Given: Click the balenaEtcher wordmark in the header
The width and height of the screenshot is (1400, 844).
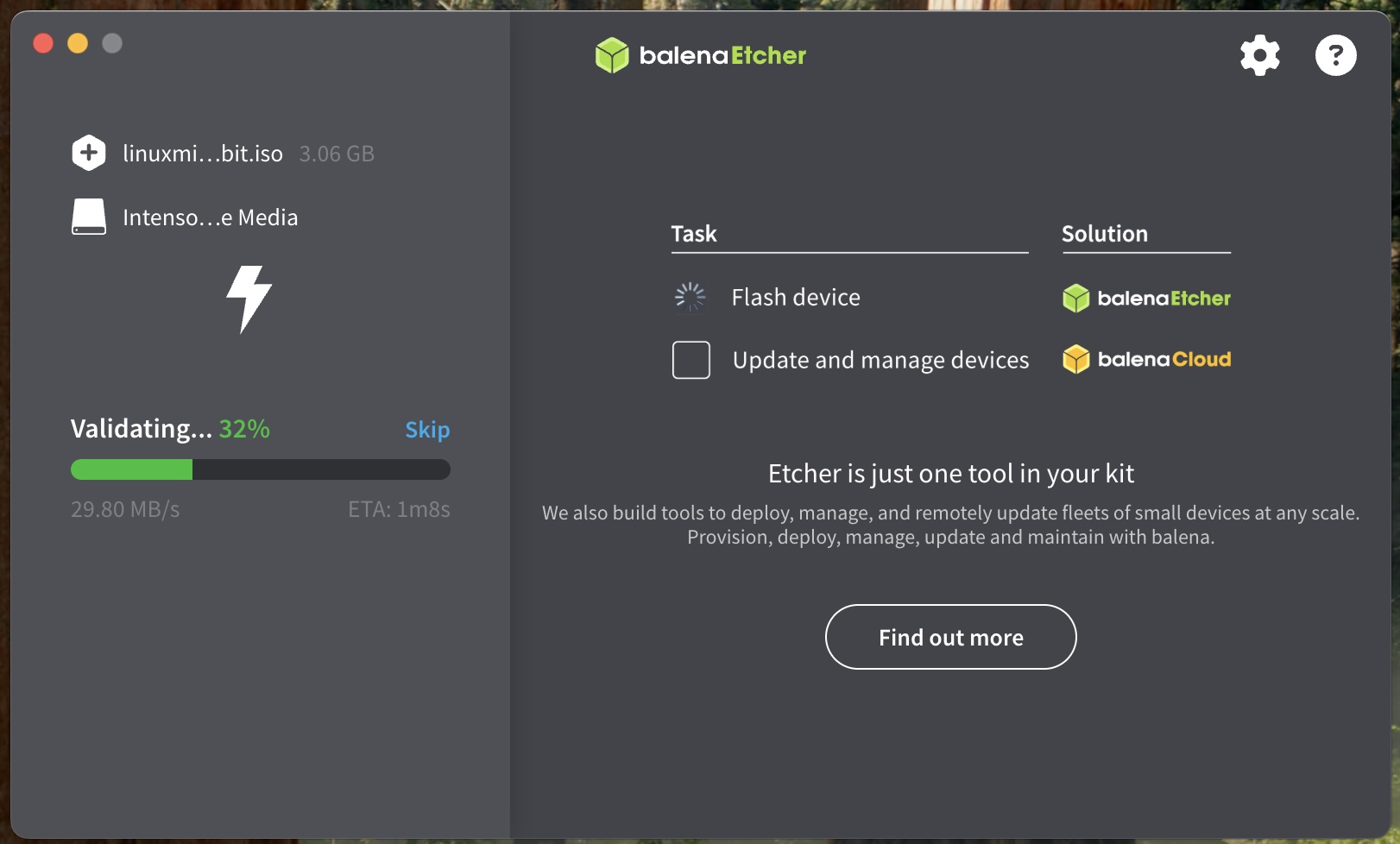Looking at the screenshot, I should tap(722, 55).
